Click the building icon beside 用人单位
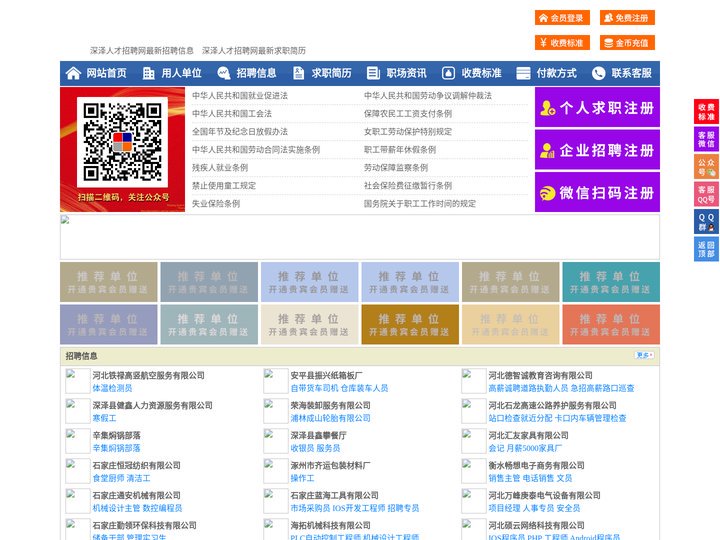The image size is (720, 540). pyautogui.click(x=148, y=73)
